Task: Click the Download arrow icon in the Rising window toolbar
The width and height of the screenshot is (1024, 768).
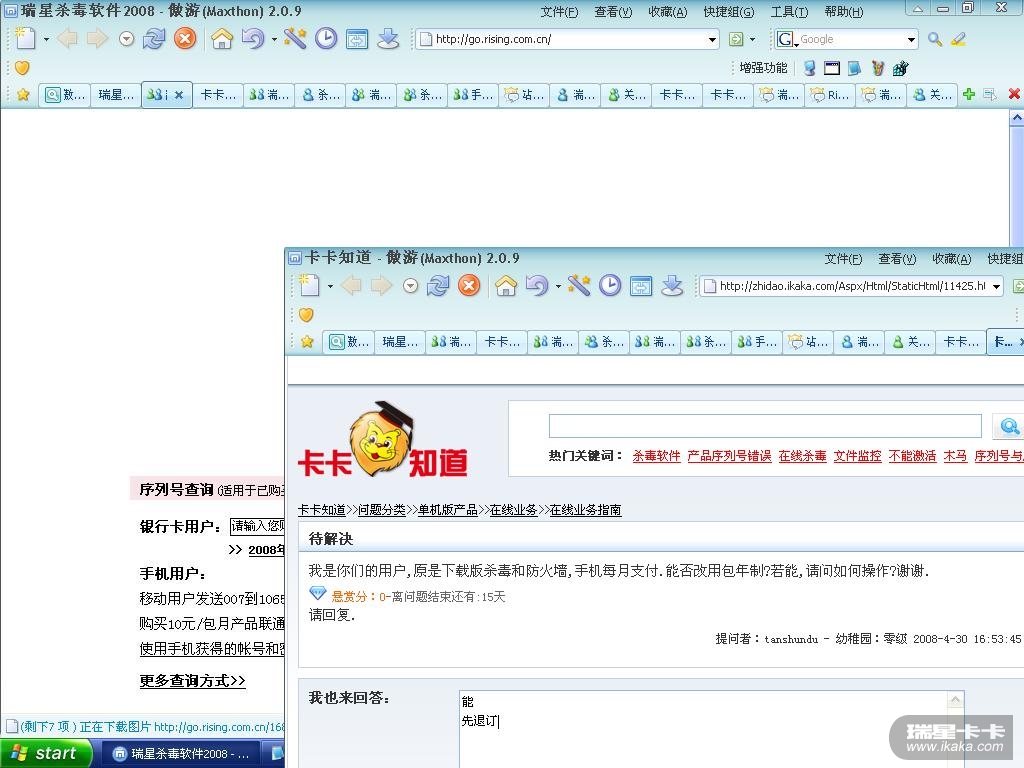Action: [388, 39]
